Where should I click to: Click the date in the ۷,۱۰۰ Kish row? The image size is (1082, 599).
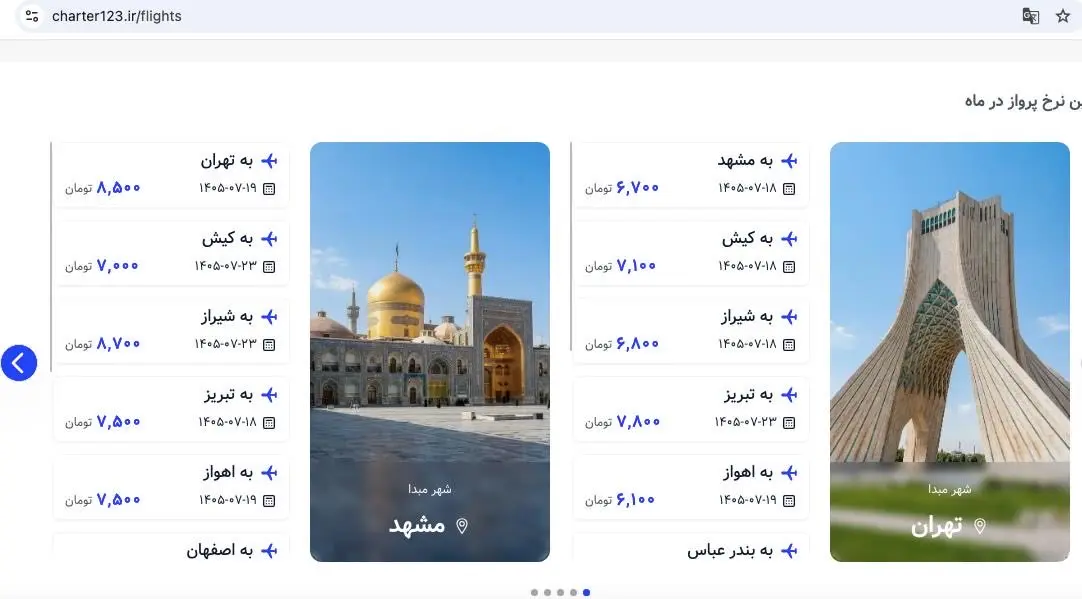click(747, 266)
